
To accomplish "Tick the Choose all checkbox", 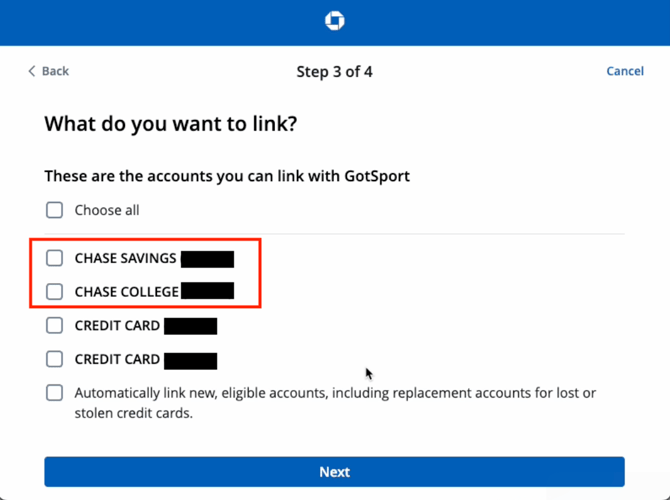I will coord(55,210).
